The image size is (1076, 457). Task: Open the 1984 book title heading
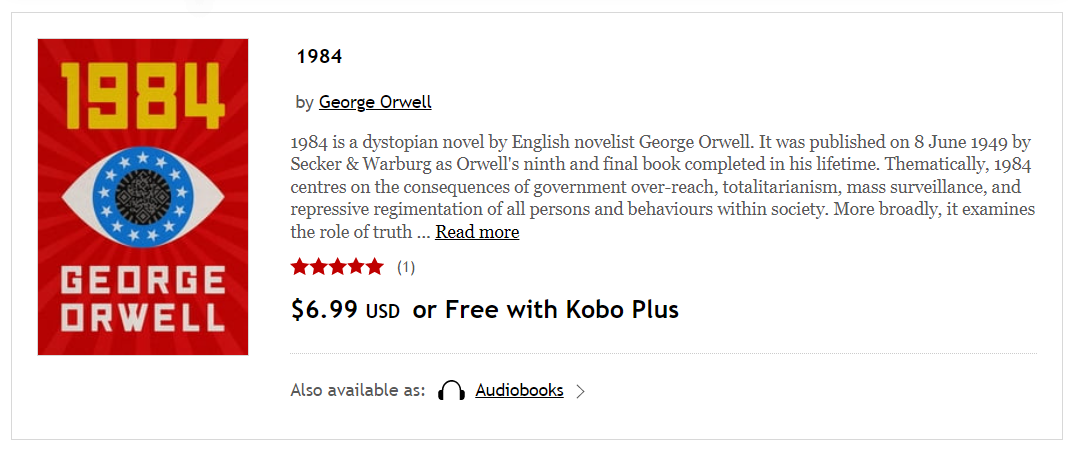pos(320,57)
